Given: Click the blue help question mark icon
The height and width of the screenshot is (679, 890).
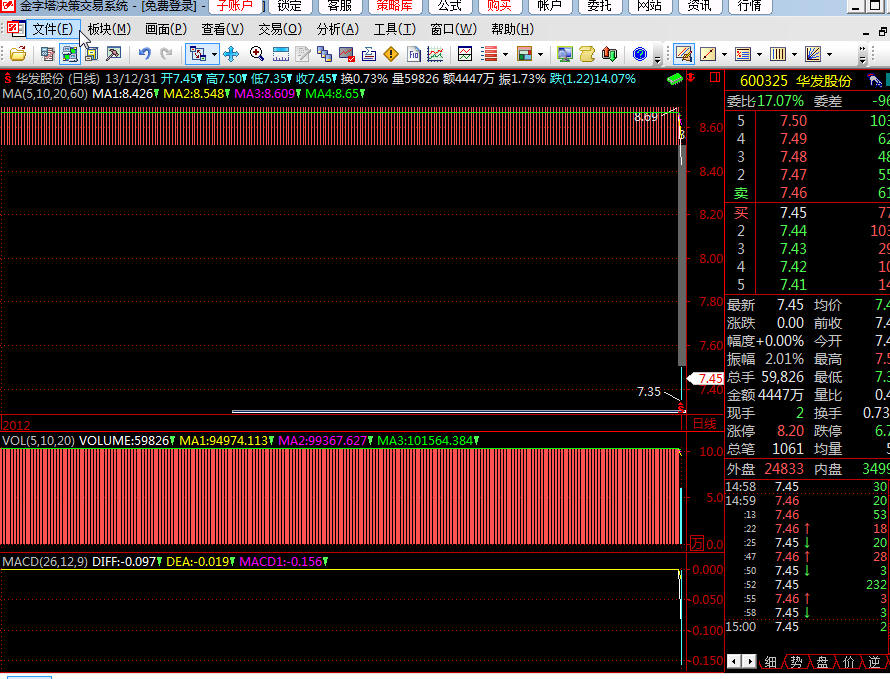Looking at the screenshot, I should tap(640, 54).
